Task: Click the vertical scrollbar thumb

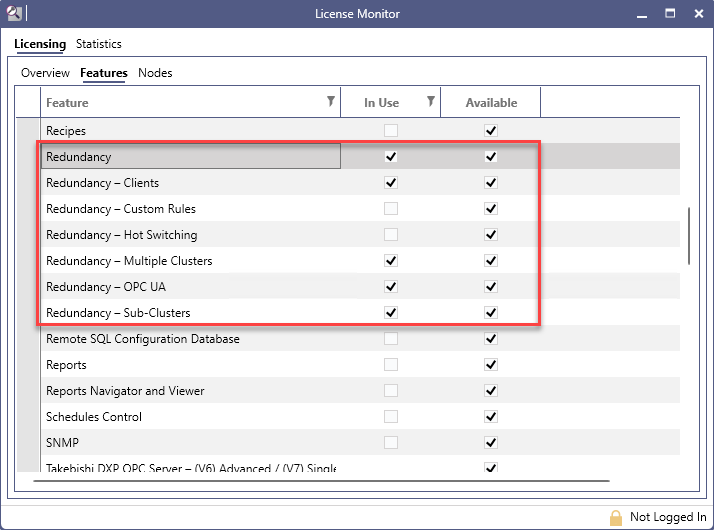Action: pos(688,236)
